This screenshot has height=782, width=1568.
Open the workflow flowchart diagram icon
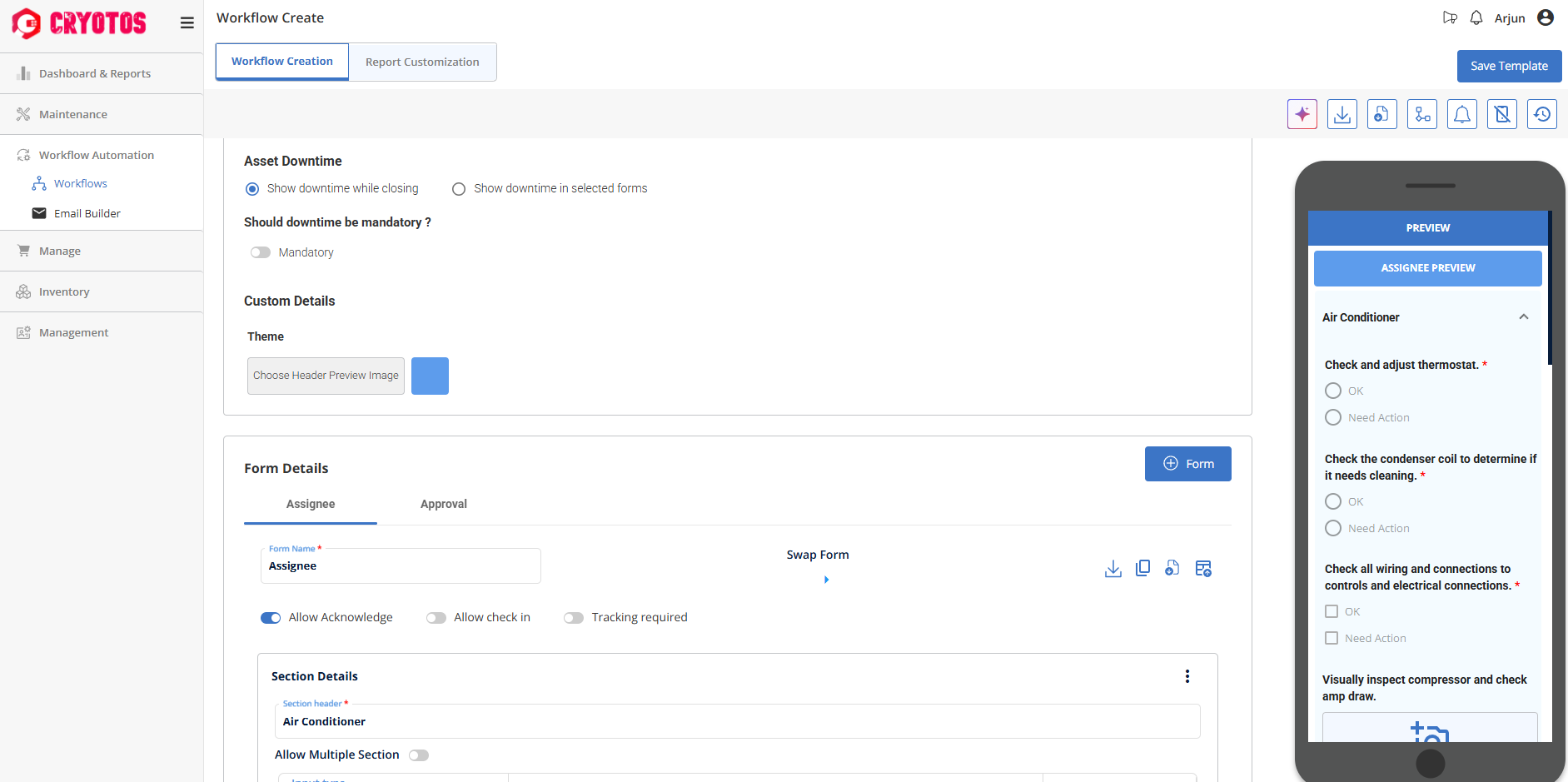pyautogui.click(x=1421, y=114)
